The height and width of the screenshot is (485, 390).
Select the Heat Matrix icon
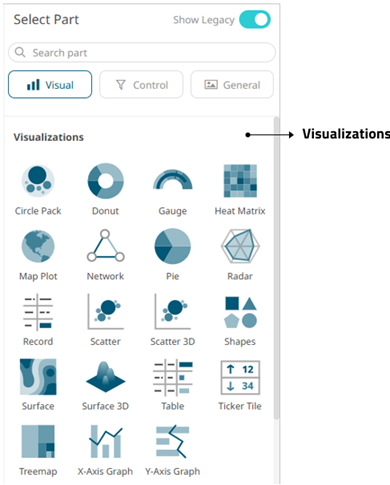click(240, 181)
